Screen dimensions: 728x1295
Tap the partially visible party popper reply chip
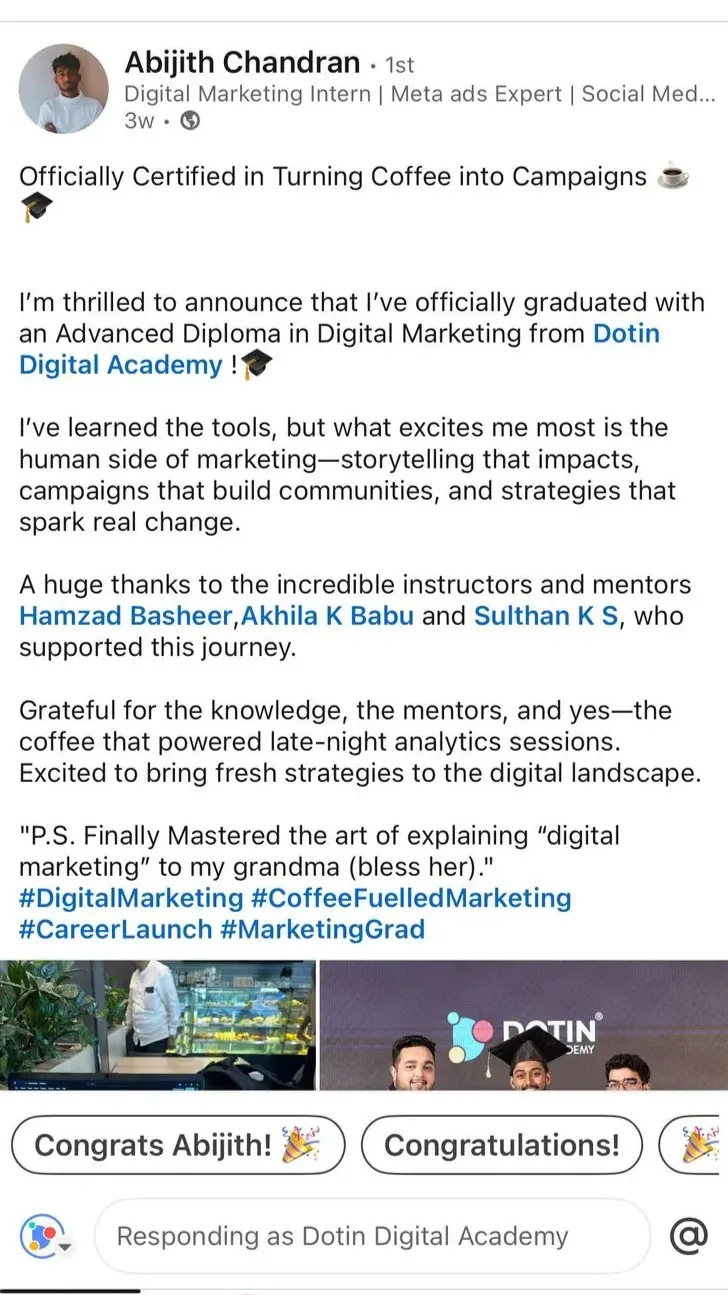click(695, 1145)
